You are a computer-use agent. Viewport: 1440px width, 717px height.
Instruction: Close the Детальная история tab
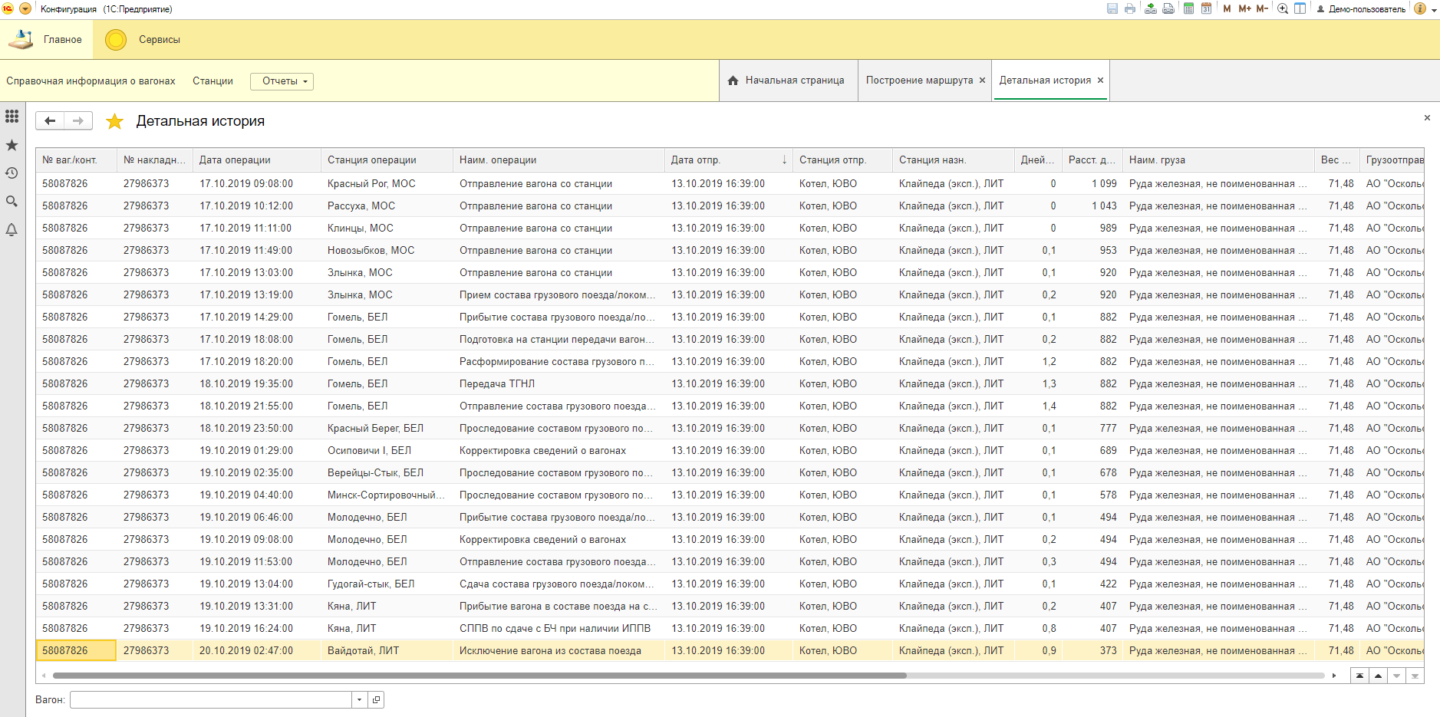1100,80
